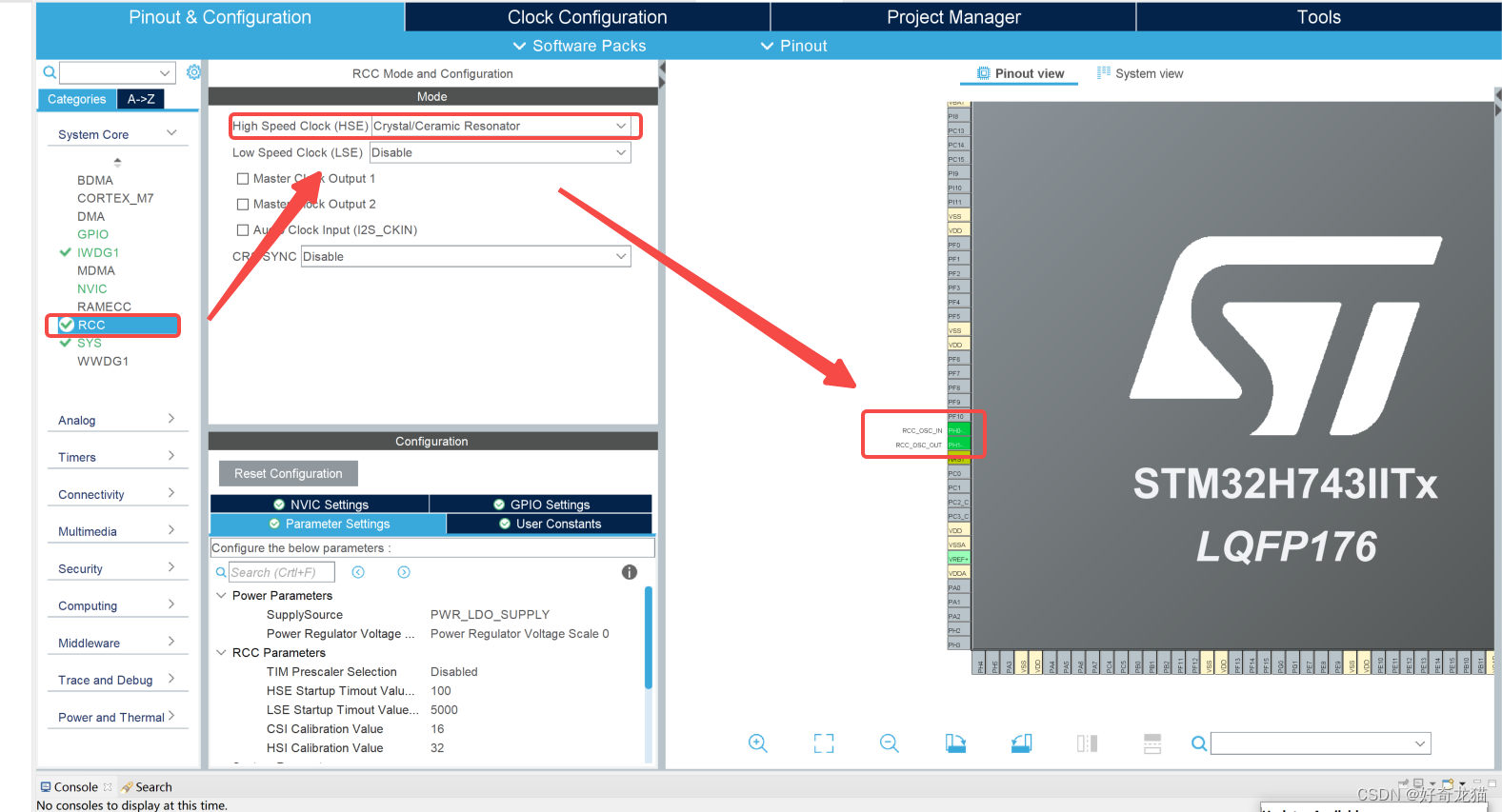Toggle horizontal split view icon
This screenshot has width=1502, height=812.
[1152, 743]
